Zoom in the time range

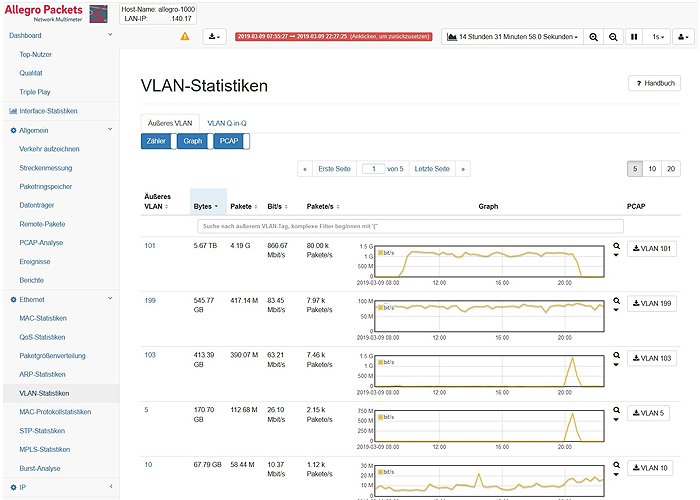[x=593, y=37]
